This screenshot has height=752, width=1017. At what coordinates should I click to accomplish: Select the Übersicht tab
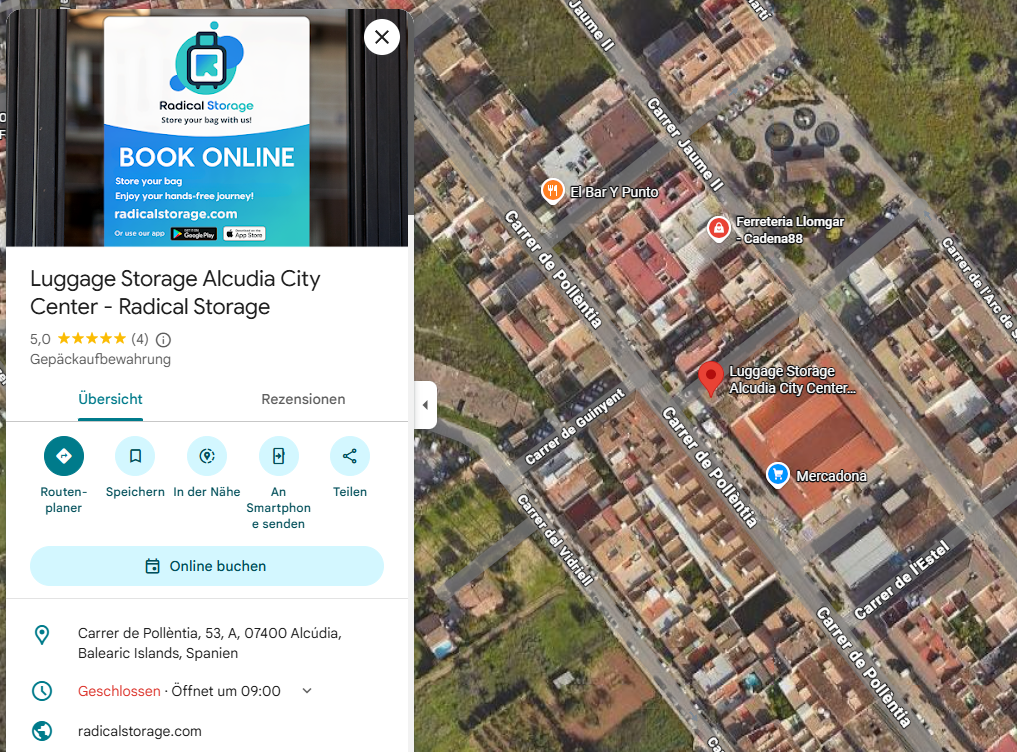click(110, 399)
